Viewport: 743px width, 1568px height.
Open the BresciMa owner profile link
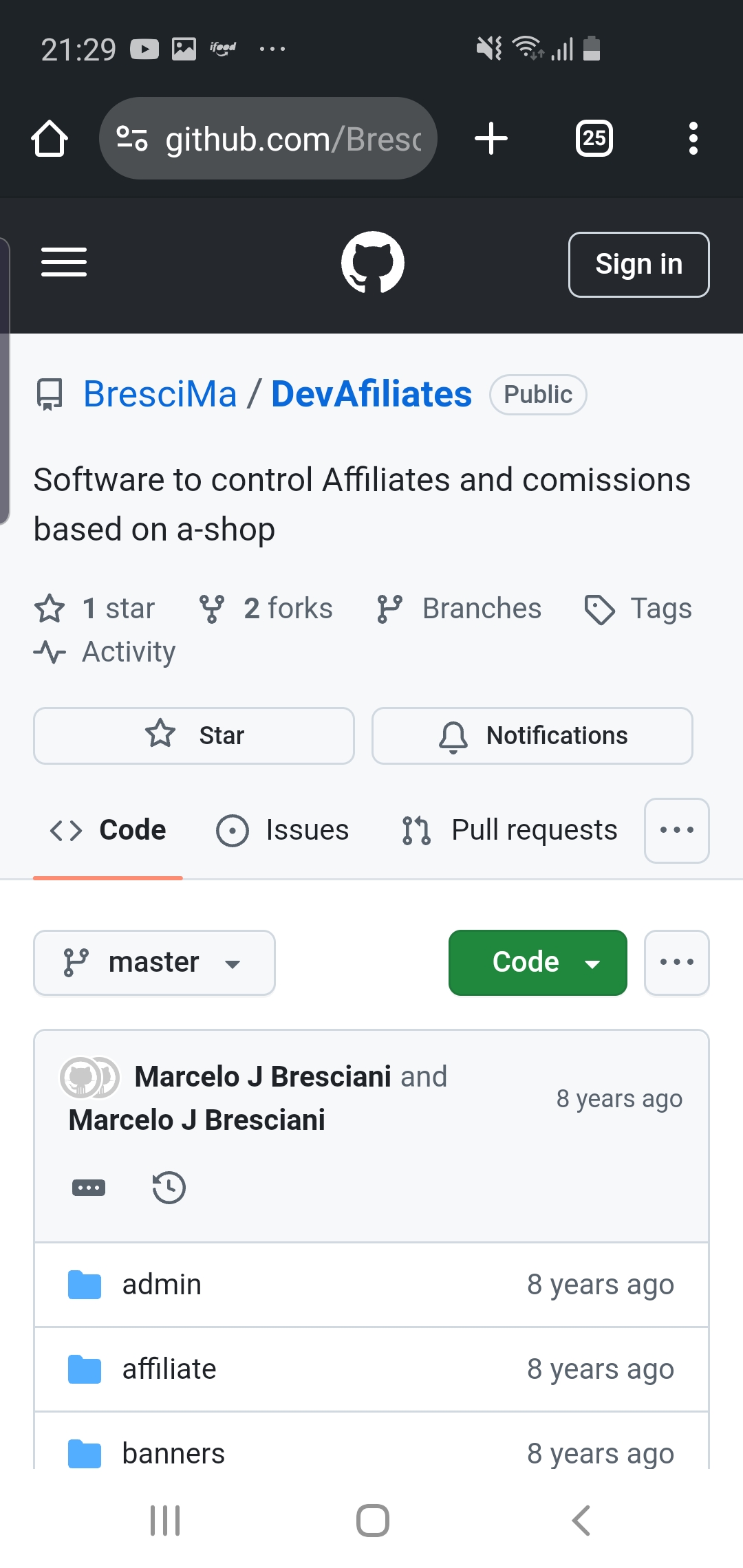coord(160,394)
